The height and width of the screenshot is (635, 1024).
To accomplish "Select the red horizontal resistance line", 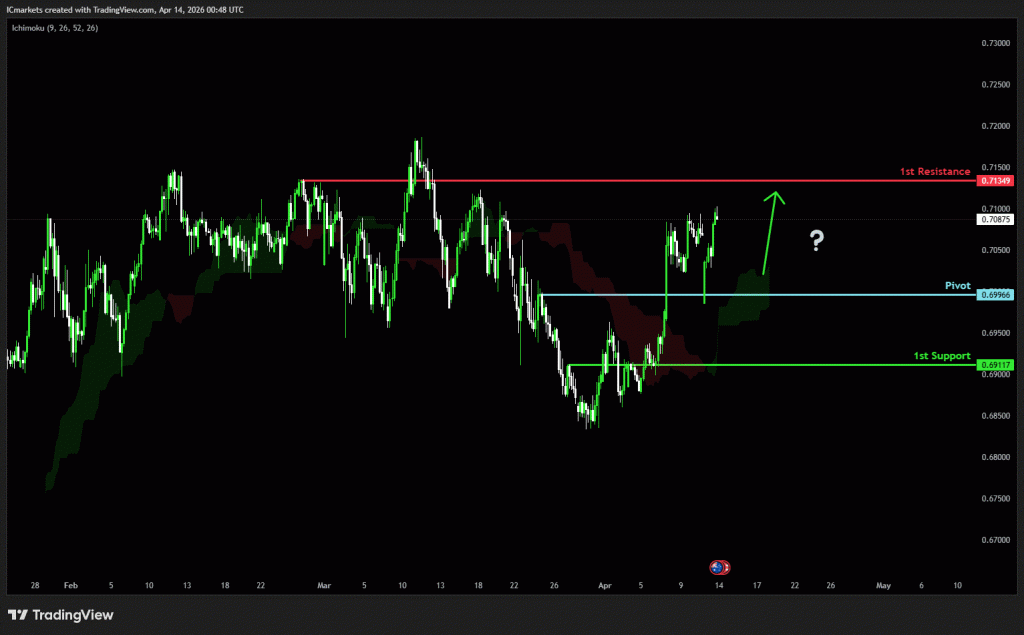I will click(x=640, y=181).
